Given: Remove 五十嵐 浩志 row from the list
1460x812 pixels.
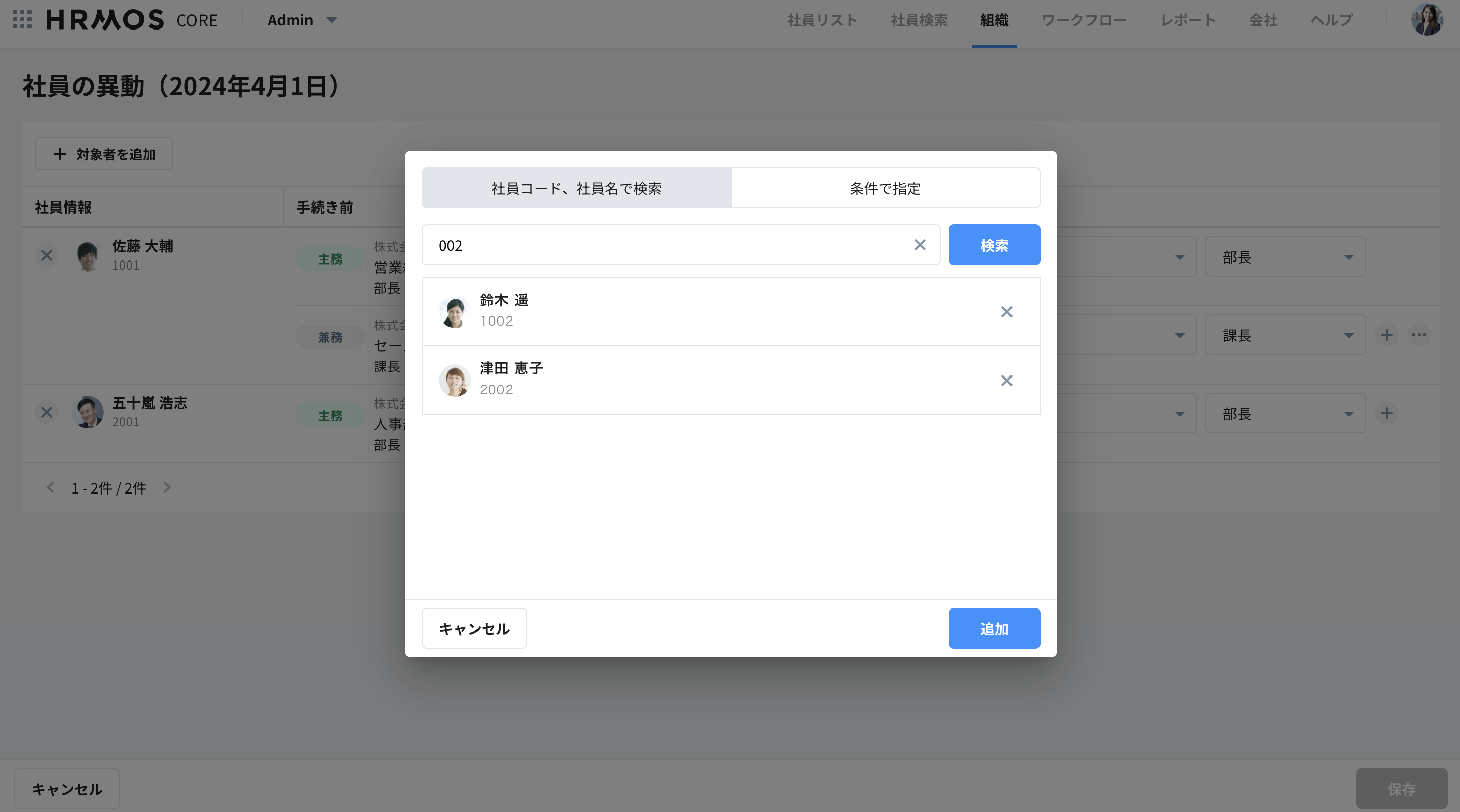Looking at the screenshot, I should coord(46,412).
